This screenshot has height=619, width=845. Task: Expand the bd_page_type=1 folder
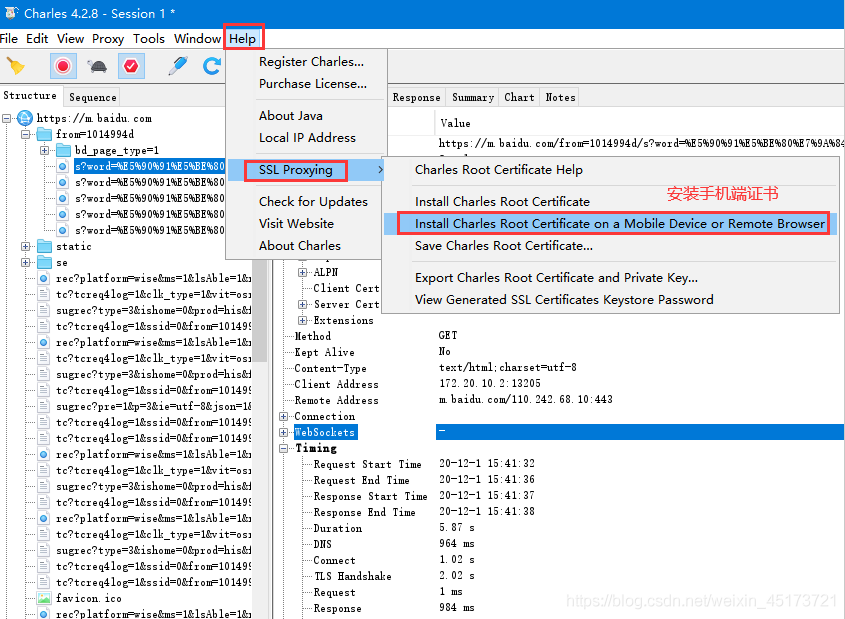pyautogui.click(x=44, y=150)
